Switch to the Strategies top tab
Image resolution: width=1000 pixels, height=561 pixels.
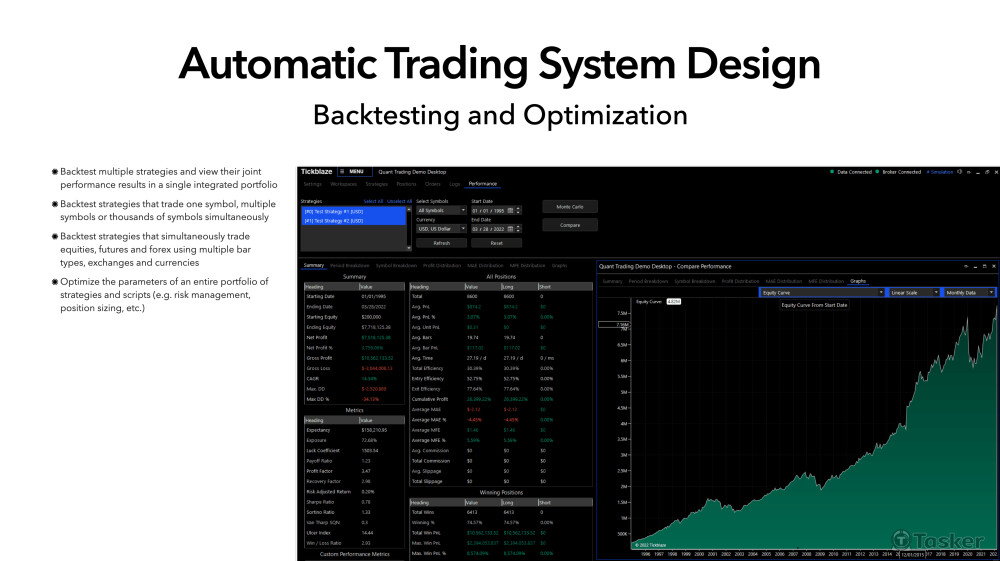[376, 184]
